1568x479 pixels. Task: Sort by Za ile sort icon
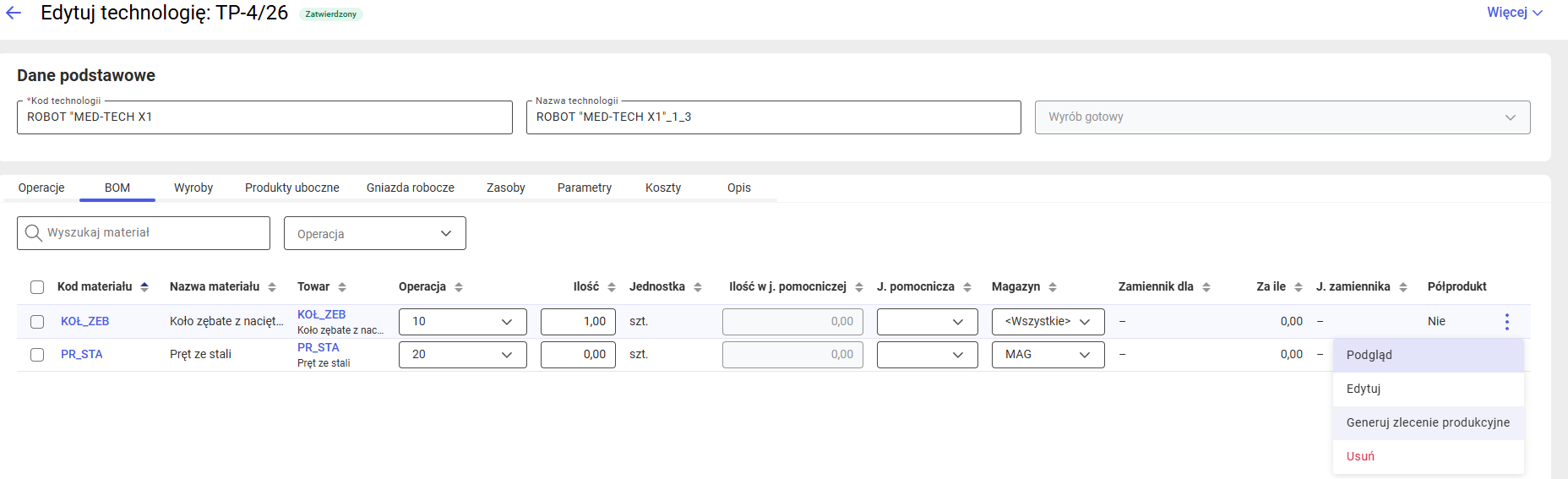[x=1298, y=287]
